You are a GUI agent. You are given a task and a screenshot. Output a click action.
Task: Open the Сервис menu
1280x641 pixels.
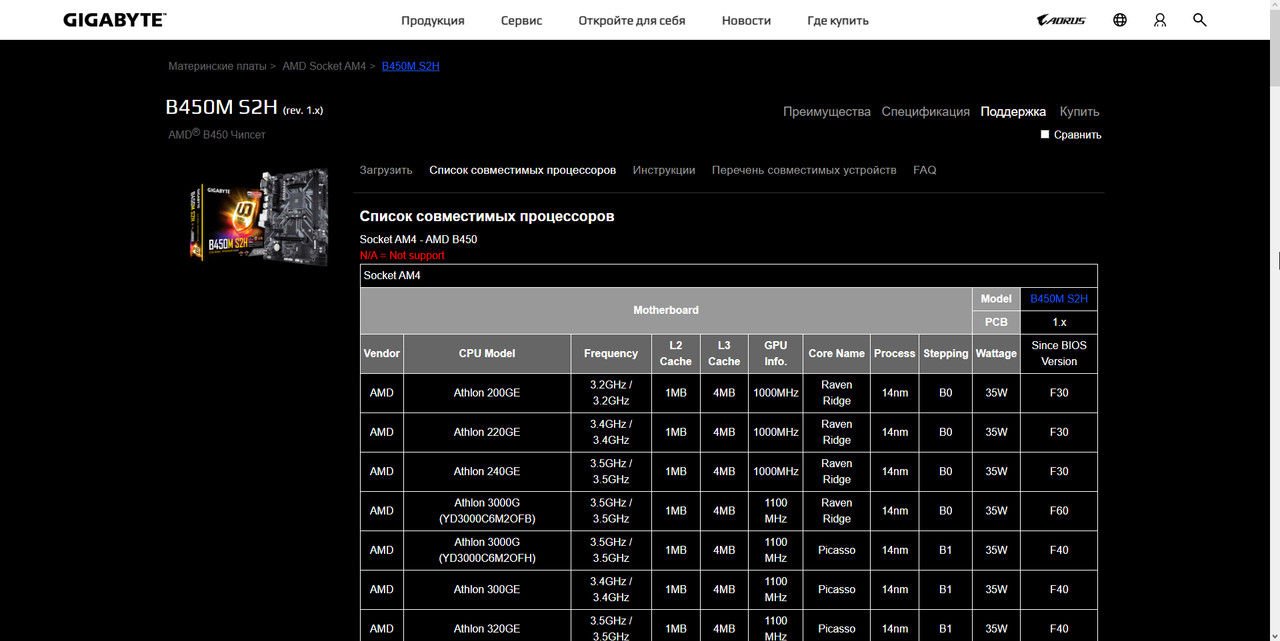[x=521, y=20]
